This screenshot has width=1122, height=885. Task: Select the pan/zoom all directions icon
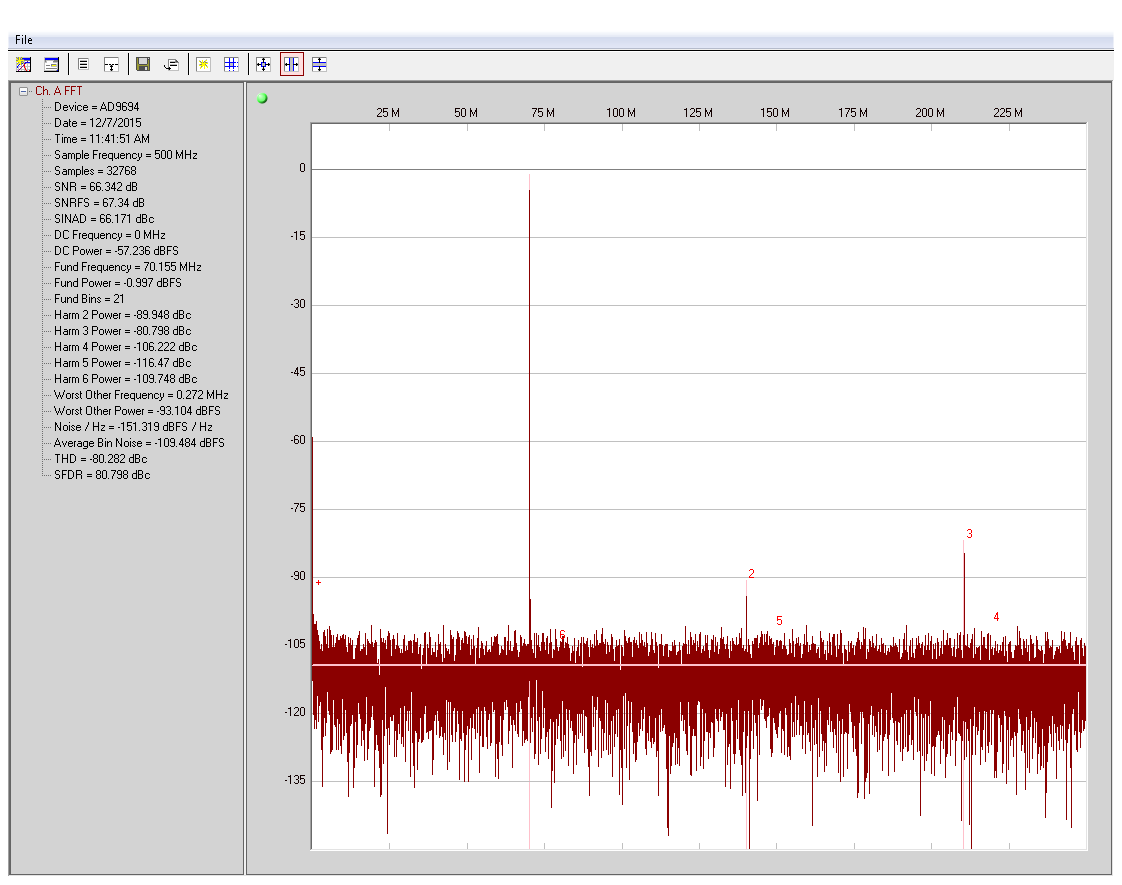click(x=263, y=65)
